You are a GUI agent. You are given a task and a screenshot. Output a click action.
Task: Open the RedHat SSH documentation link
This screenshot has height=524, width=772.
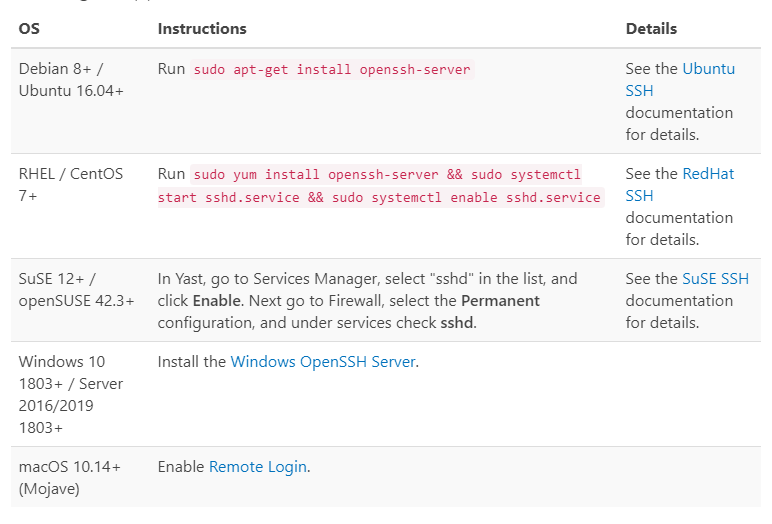coord(707,174)
